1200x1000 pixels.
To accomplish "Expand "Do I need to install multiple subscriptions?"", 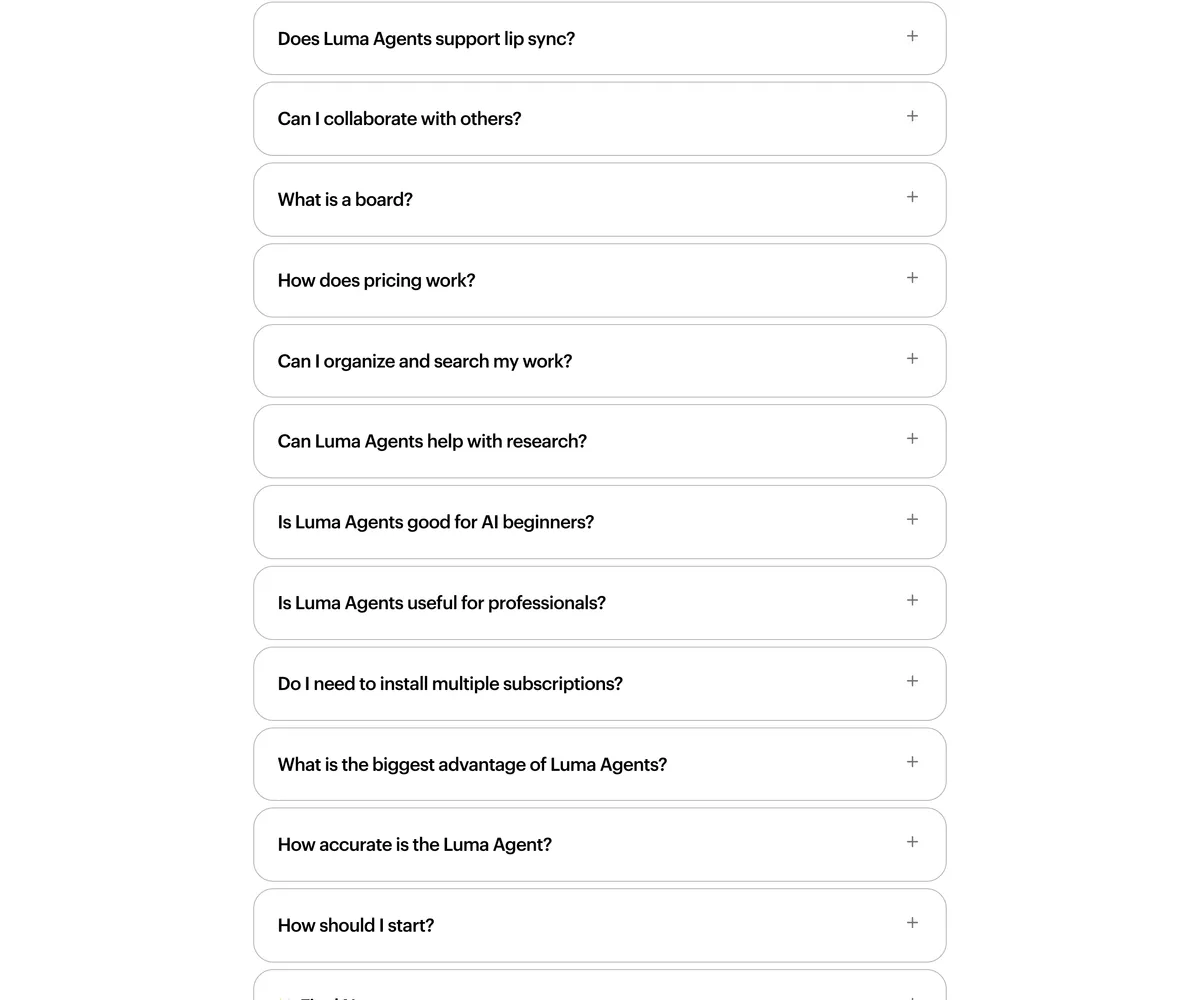I will click(600, 684).
